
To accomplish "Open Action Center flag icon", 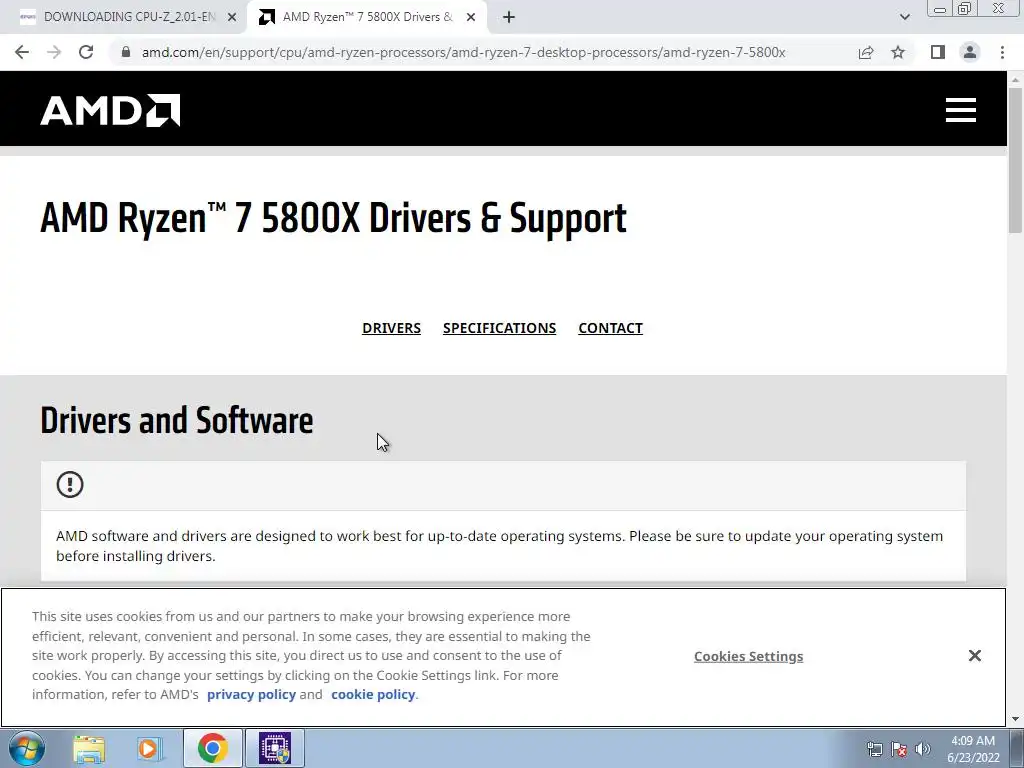I will click(x=899, y=749).
